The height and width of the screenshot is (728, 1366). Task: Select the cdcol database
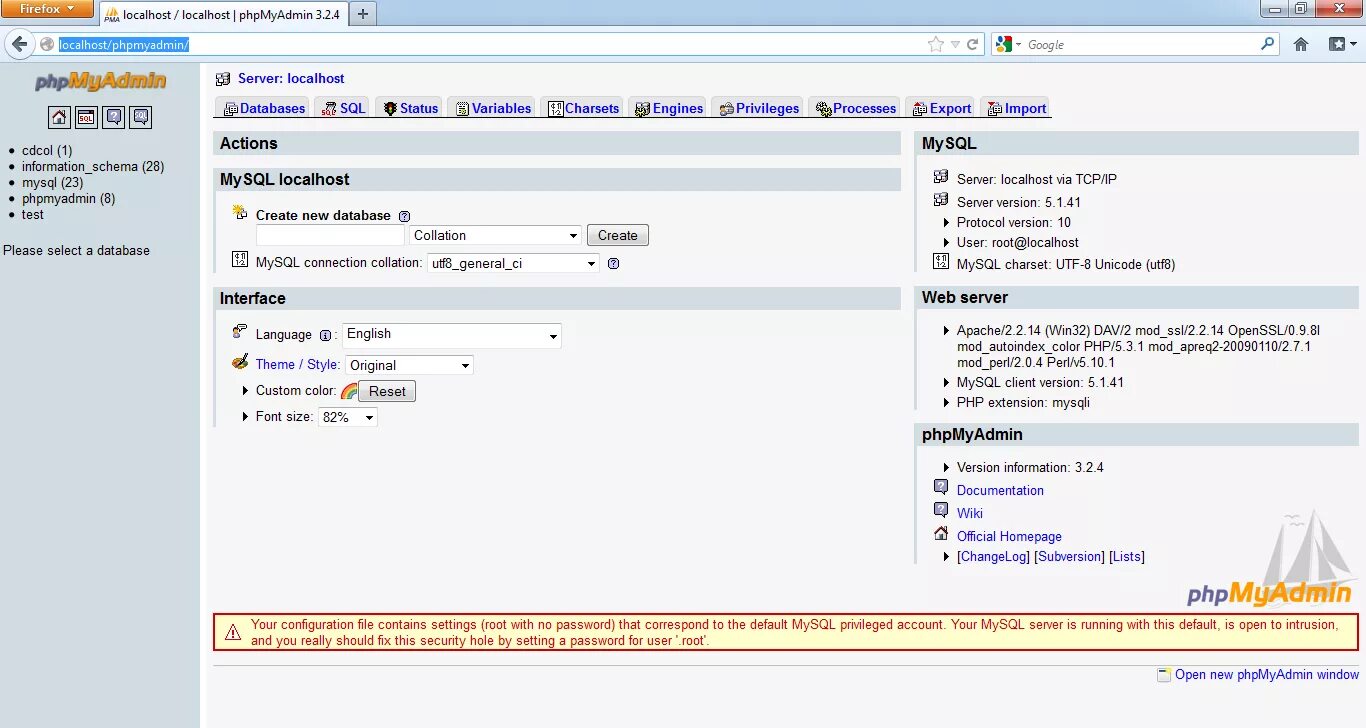tap(47, 151)
